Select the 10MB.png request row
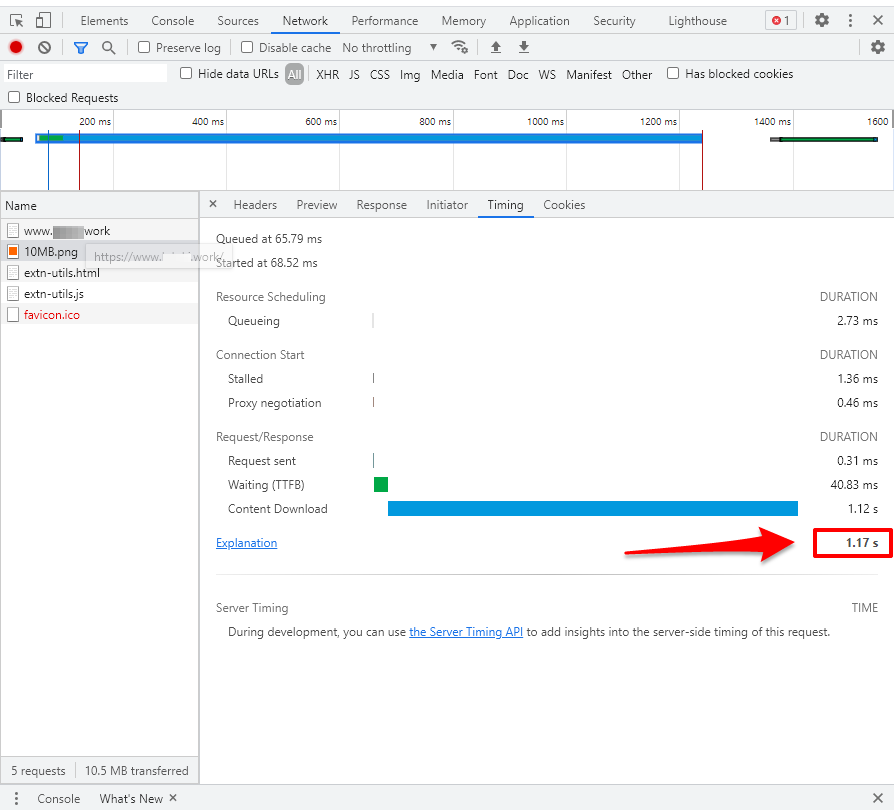 [x=100, y=251]
